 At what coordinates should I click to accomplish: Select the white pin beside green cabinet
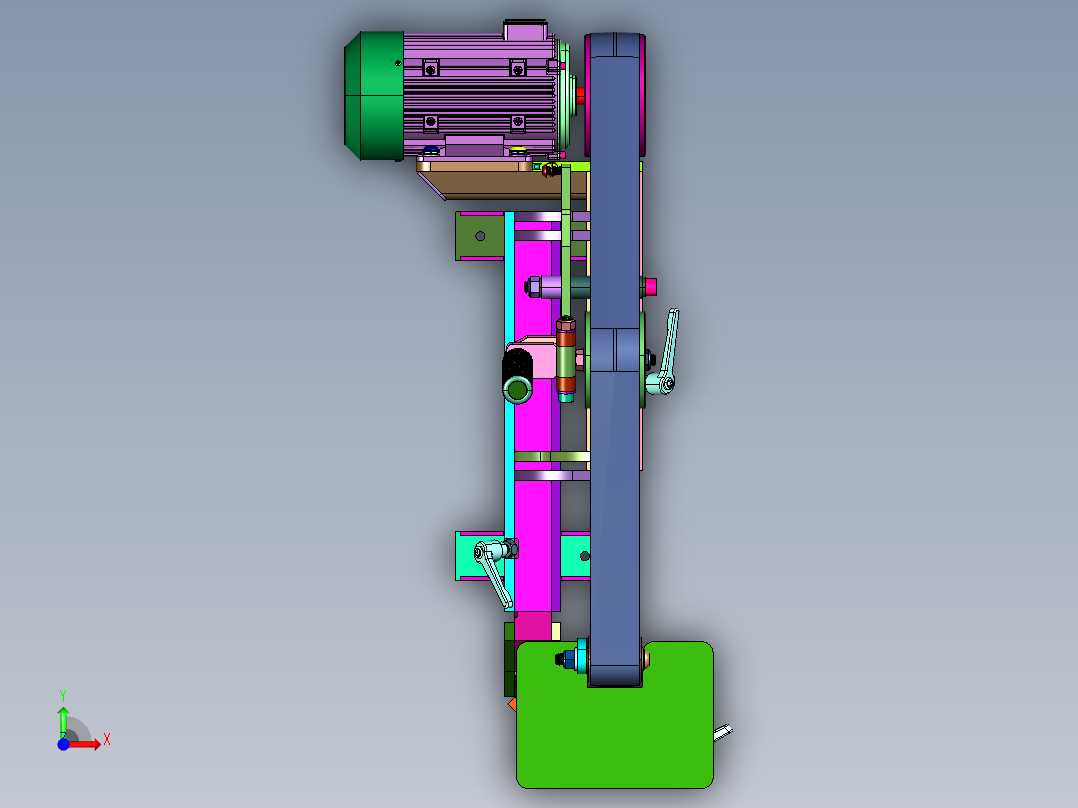(x=723, y=733)
